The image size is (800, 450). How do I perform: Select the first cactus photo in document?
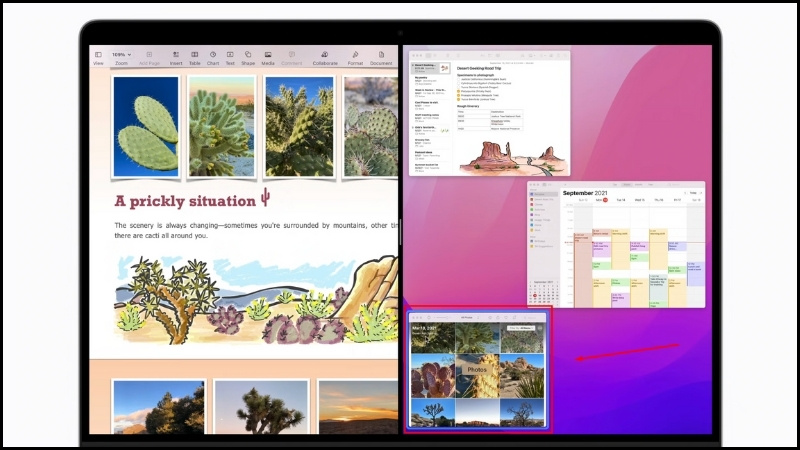(146, 127)
